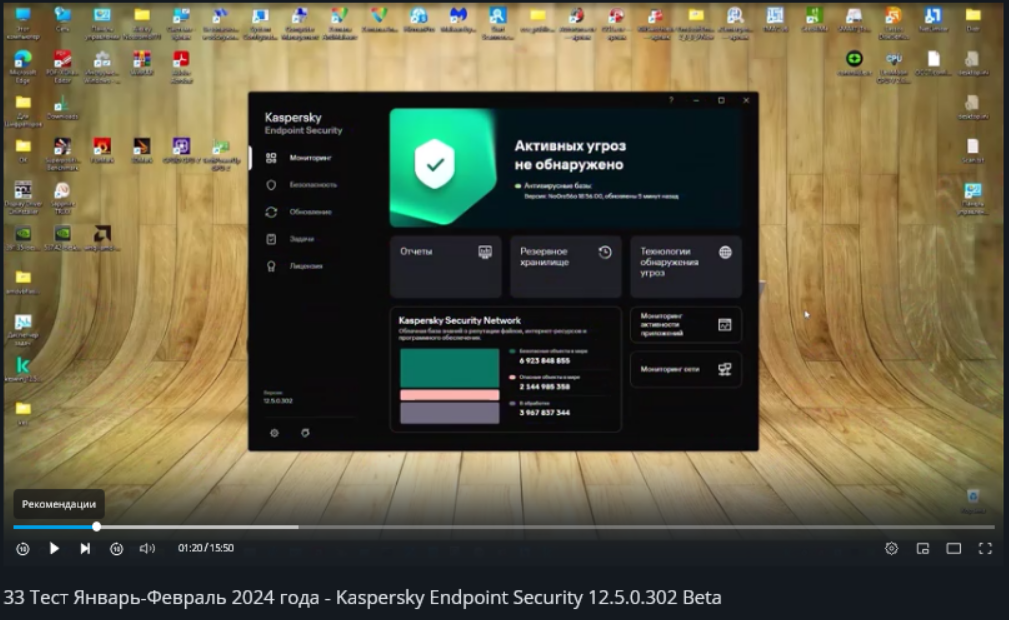This screenshot has height=620, width=1009.
Task: Open Диспетчер задач desktop shortcut
Action: pyautogui.click(x=23, y=330)
